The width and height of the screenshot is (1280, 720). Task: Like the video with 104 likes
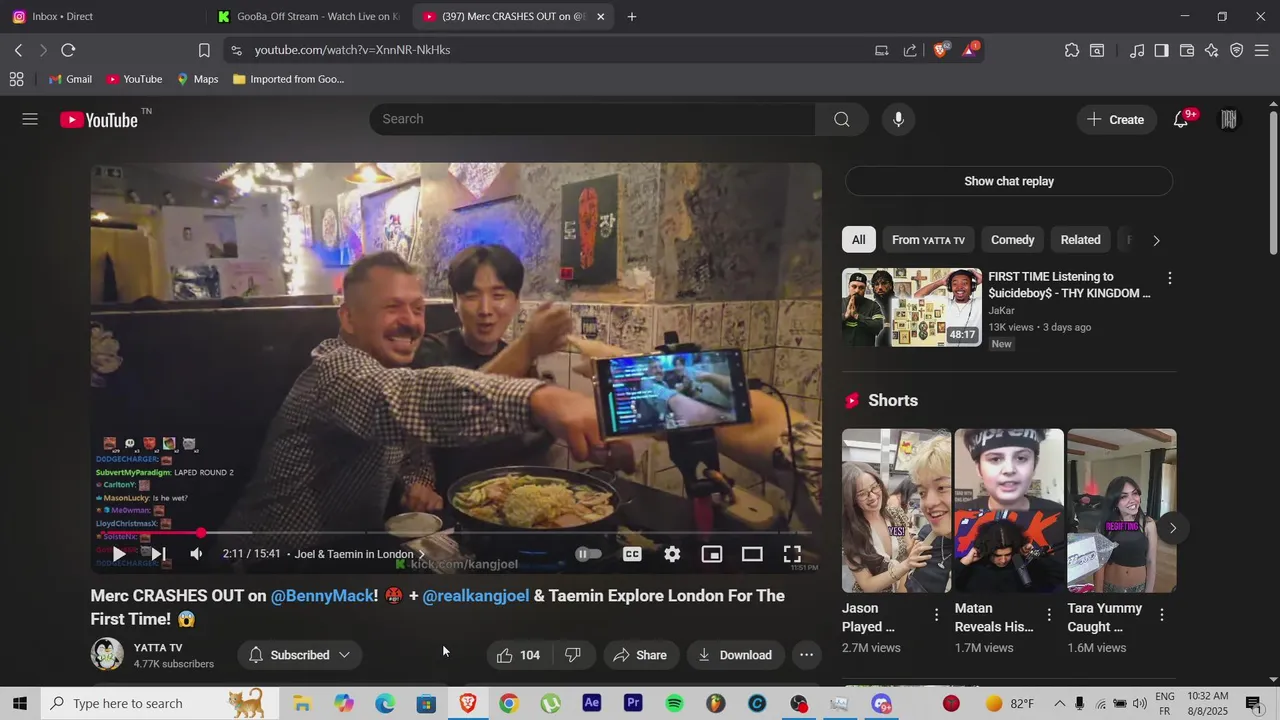pos(519,655)
